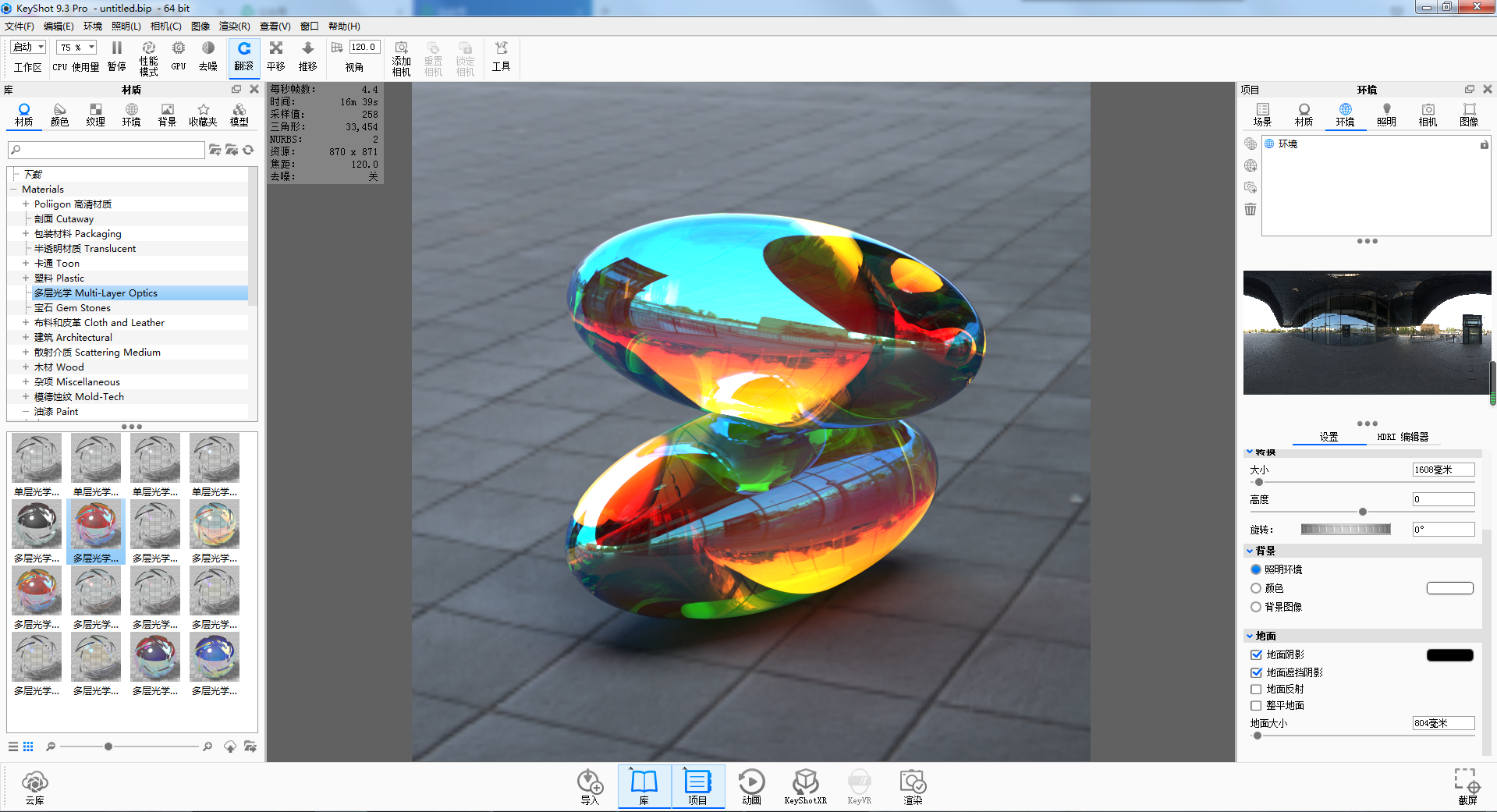The width and height of the screenshot is (1497, 812).
Task: Open the 帮助(H) menu
Action: coord(344,27)
